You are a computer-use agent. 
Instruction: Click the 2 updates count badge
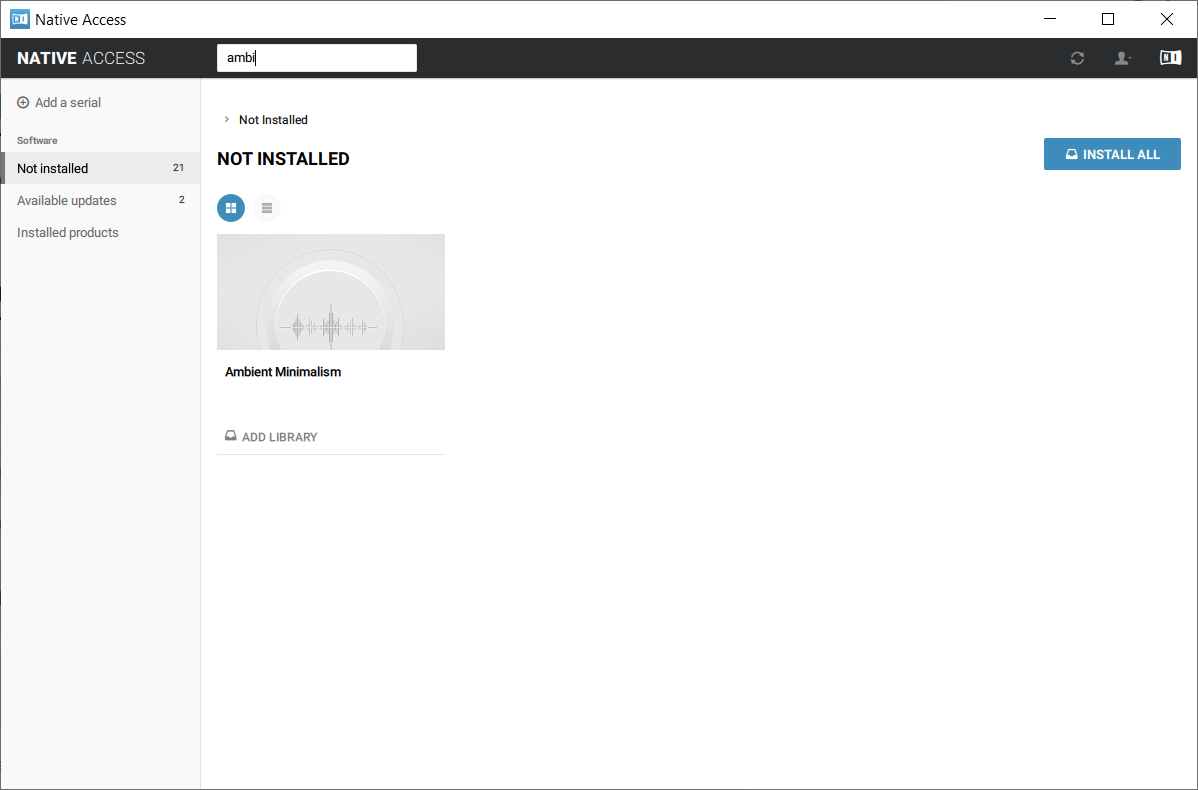[x=181, y=199]
